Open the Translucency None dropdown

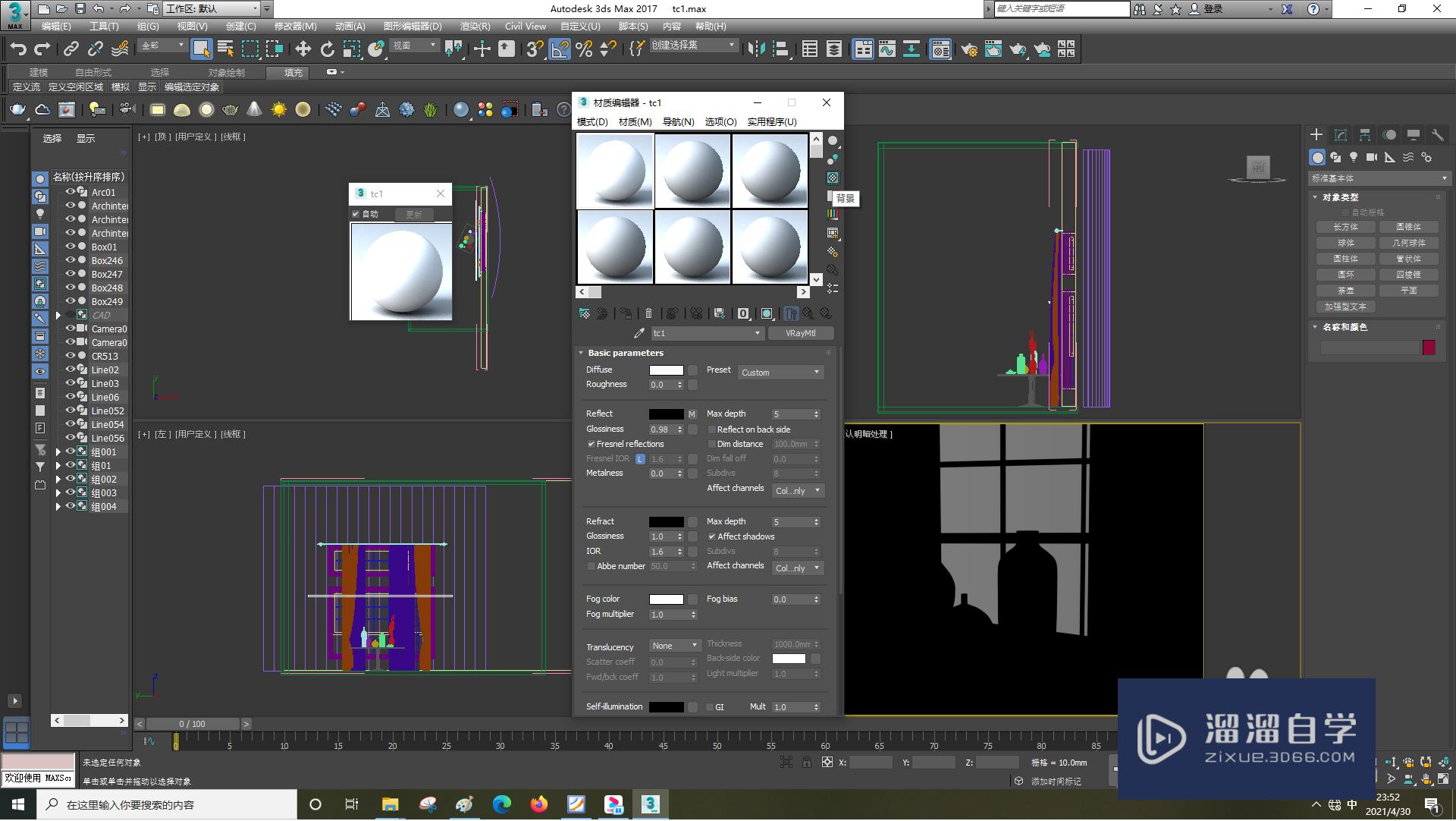(x=675, y=646)
